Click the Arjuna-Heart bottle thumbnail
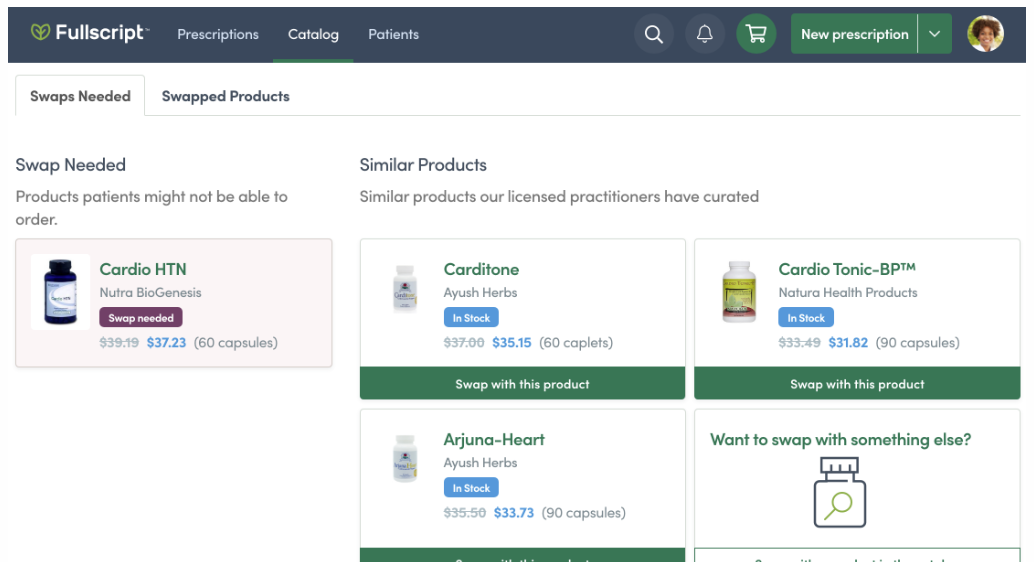Viewport: 1034px width, 562px height. coord(405,458)
